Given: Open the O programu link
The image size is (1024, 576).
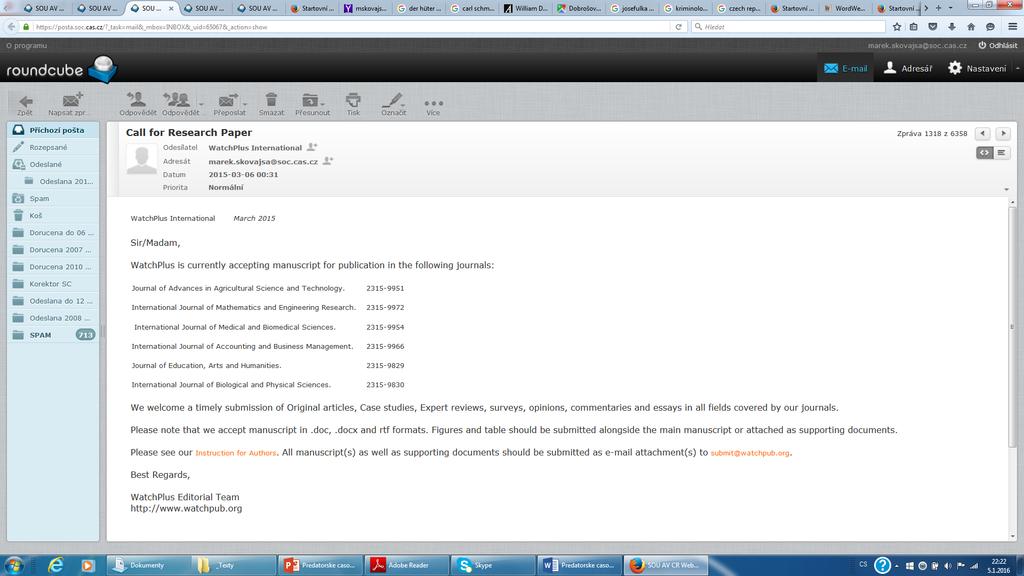Looking at the screenshot, I should click(26, 46).
